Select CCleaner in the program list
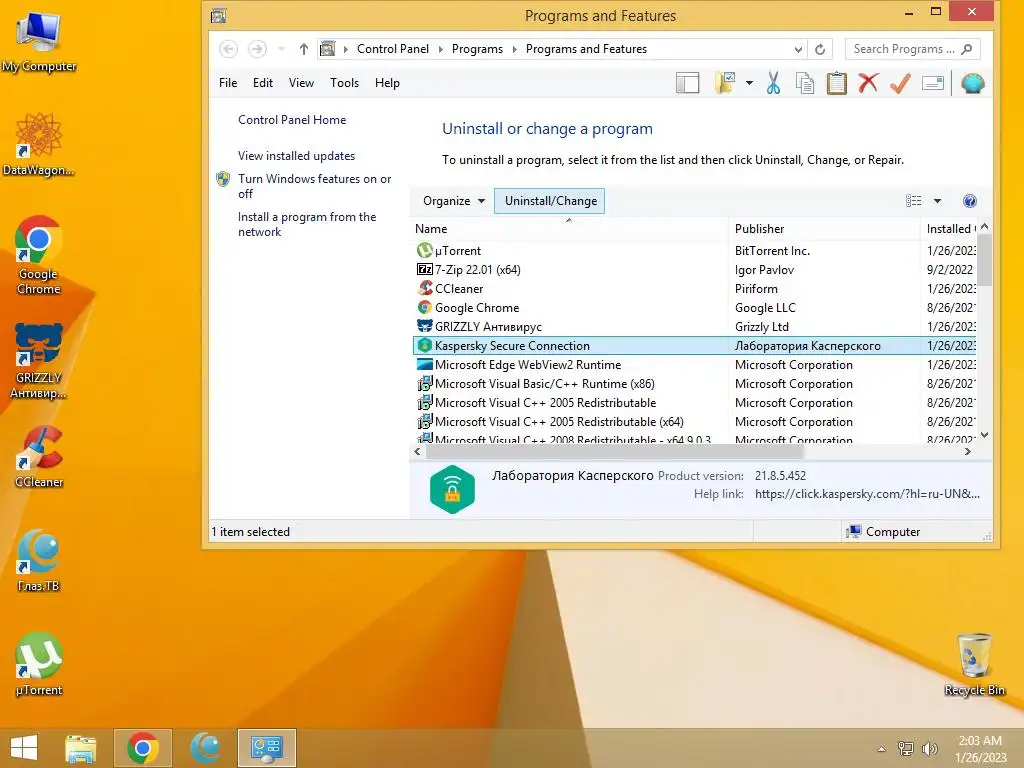The image size is (1024, 768). (x=694, y=289)
